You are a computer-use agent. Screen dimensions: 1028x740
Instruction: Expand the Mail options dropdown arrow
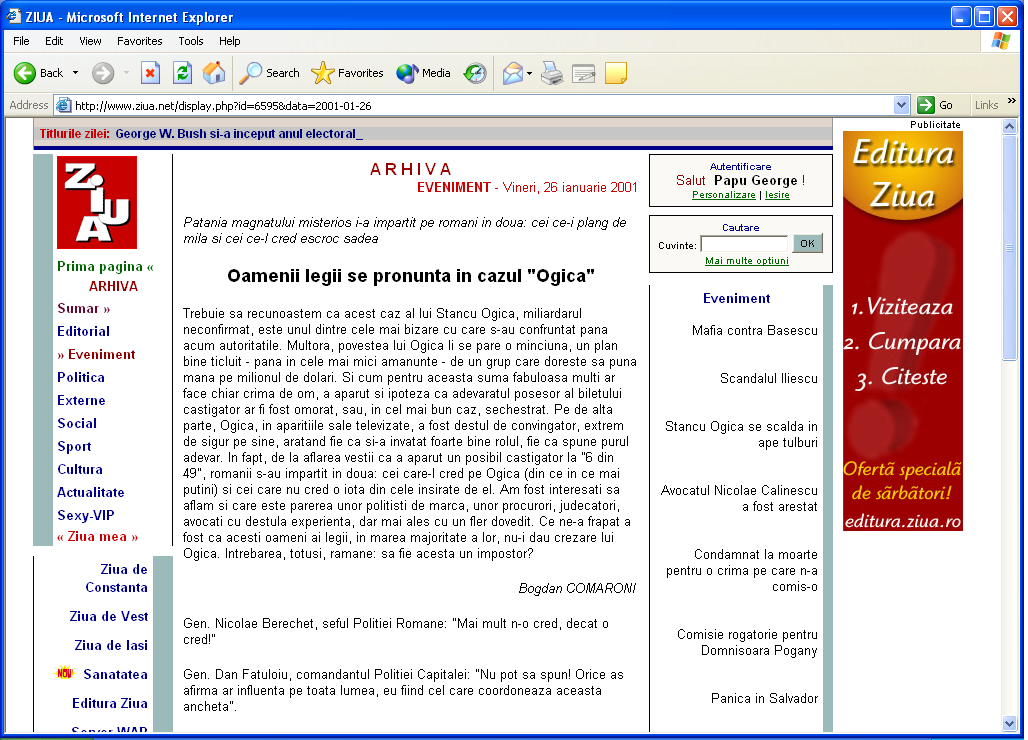(x=529, y=73)
